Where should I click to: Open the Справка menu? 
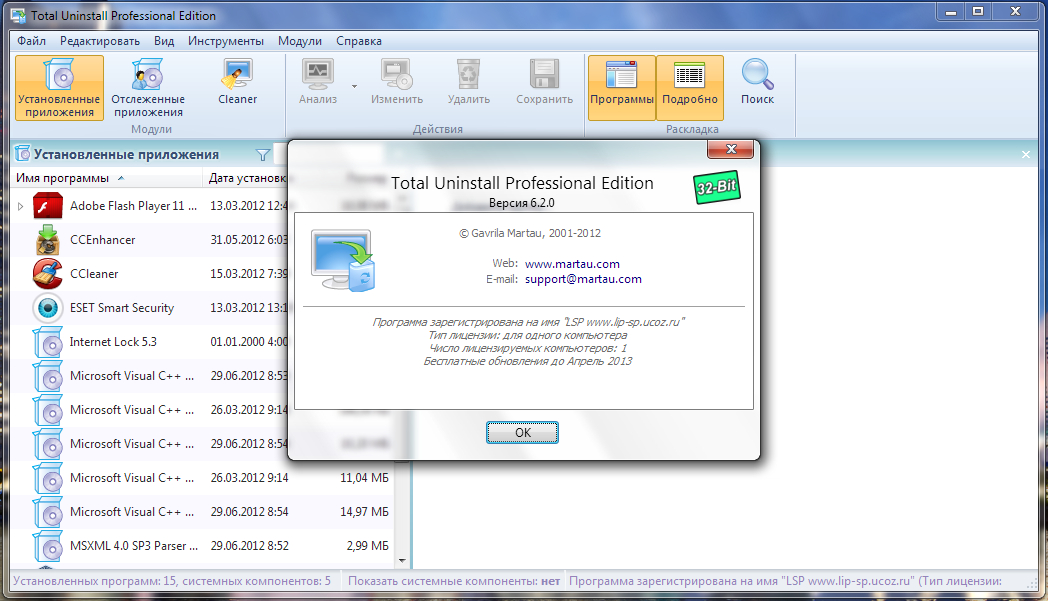[359, 41]
